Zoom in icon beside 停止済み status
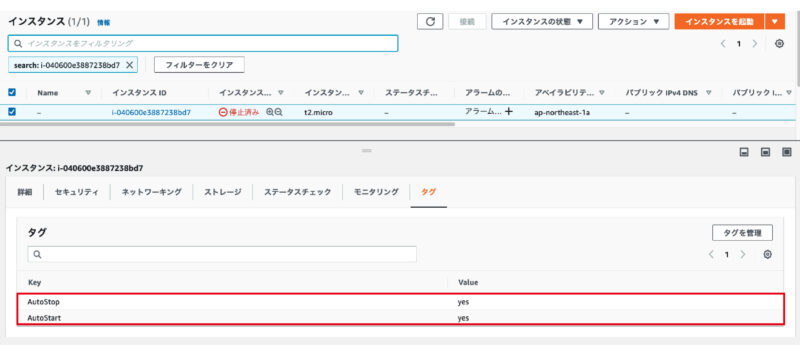This screenshot has width=800, height=361. point(270,112)
